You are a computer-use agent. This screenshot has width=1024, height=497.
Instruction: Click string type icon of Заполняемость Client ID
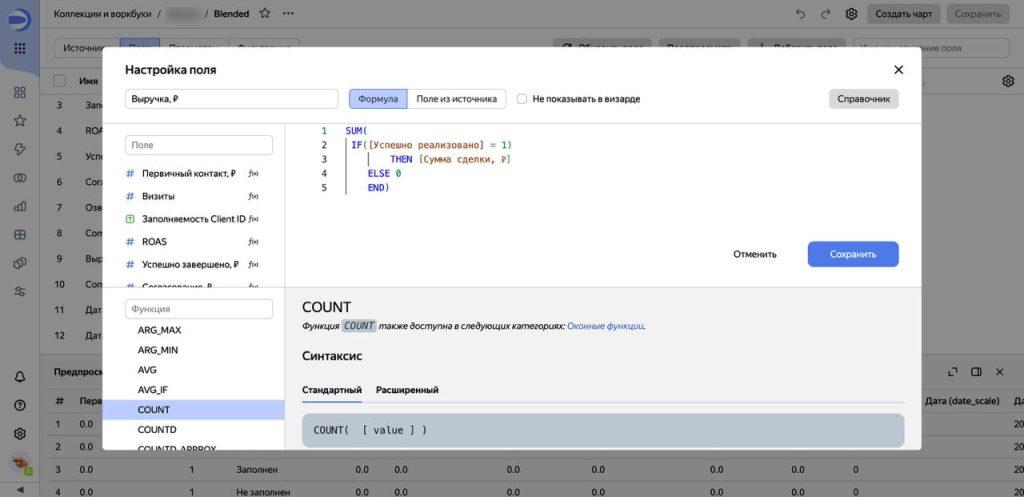click(129, 219)
